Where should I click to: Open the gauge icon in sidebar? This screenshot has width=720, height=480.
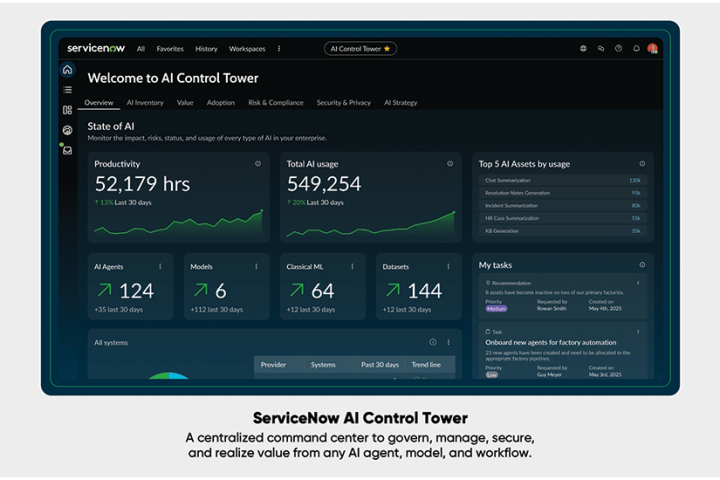coord(68,130)
